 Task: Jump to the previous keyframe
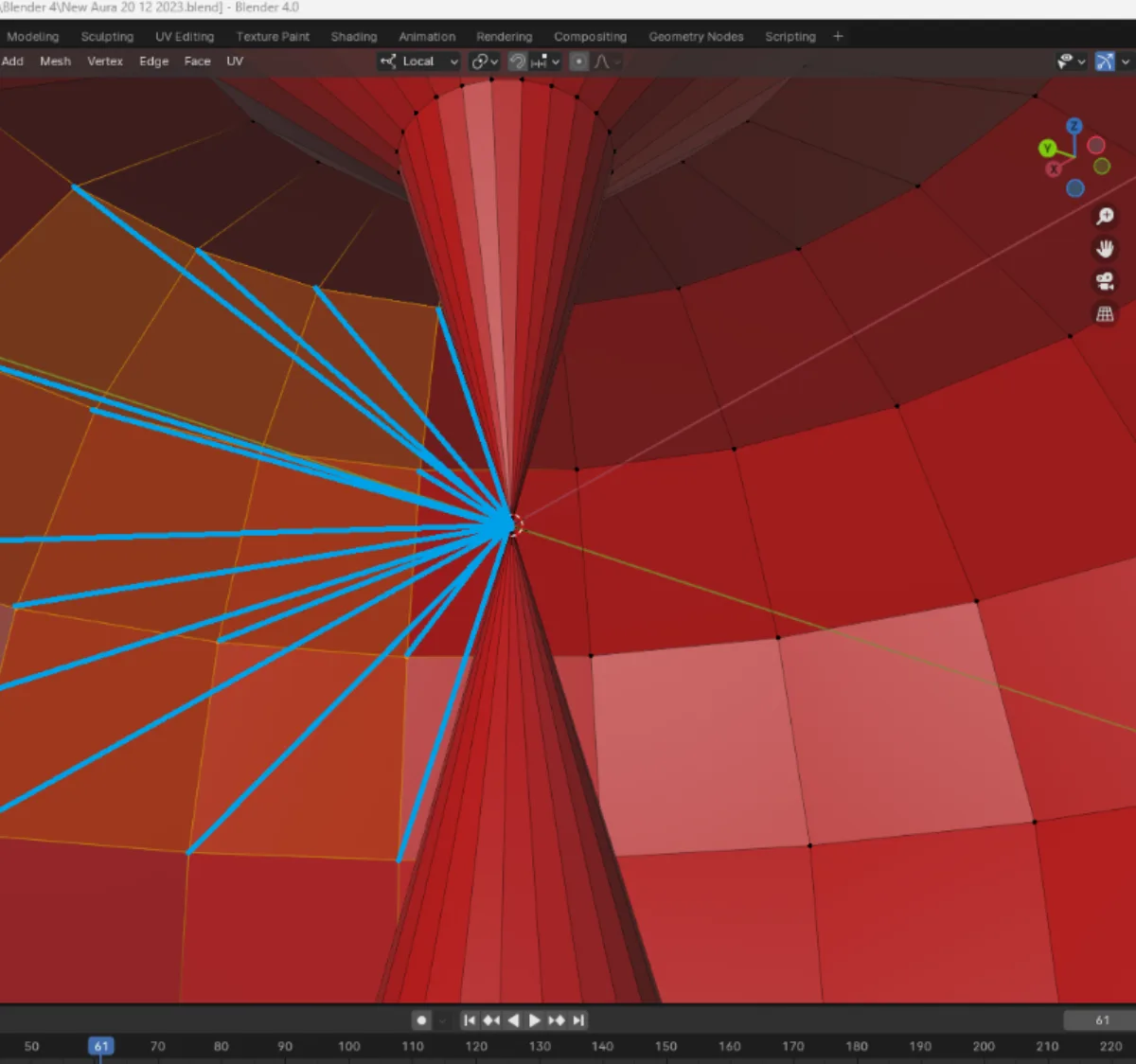coord(491,1020)
